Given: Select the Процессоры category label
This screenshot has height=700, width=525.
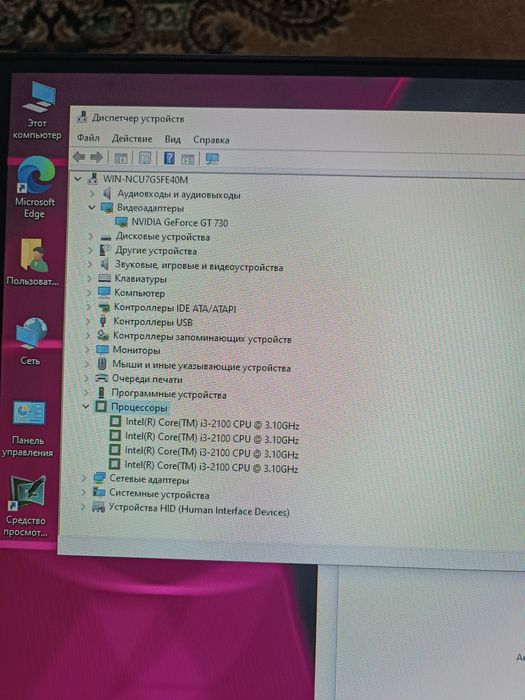Looking at the screenshot, I should point(139,408).
